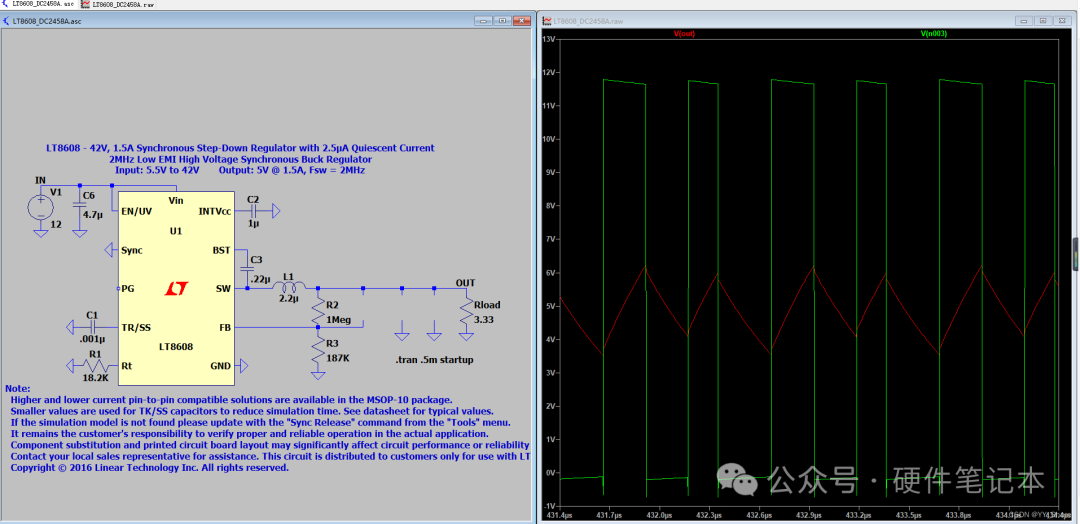Viewport: 1080px width, 524px height.
Task: Select the C2 capacitor on INTVcc
Action: pos(254,212)
